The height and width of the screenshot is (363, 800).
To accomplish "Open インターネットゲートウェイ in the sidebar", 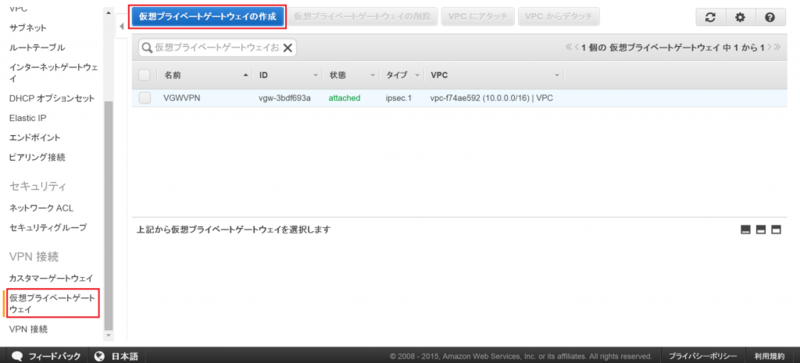I will tap(54, 72).
